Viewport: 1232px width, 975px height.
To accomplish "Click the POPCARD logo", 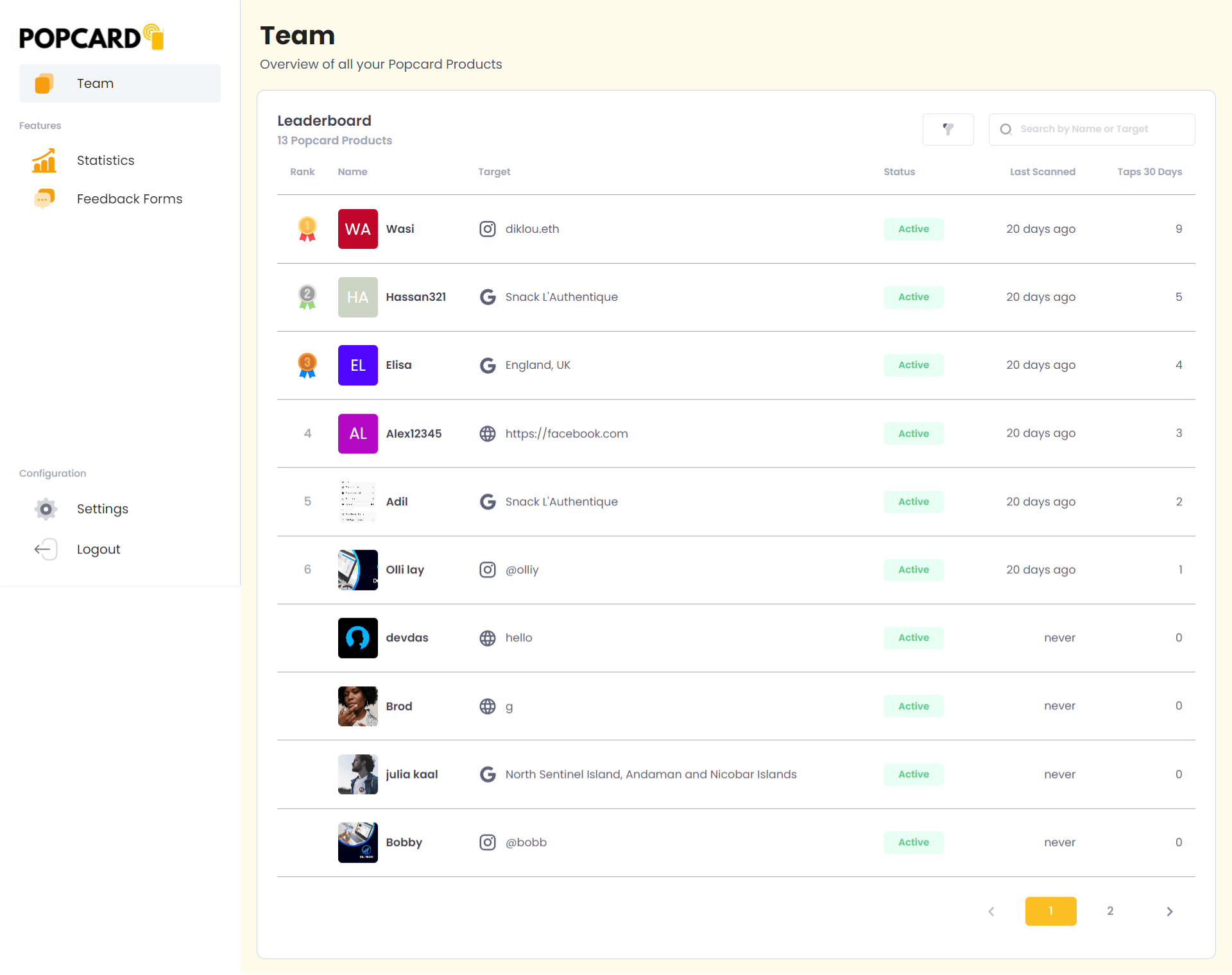I will [91, 38].
